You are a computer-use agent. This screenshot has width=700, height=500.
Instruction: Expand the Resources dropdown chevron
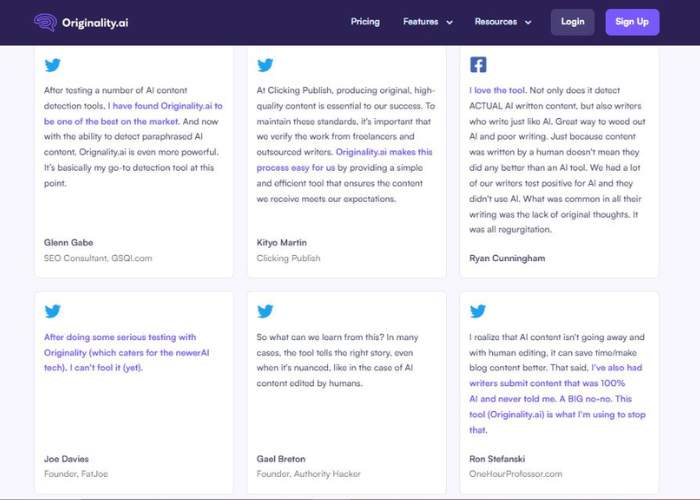528,22
